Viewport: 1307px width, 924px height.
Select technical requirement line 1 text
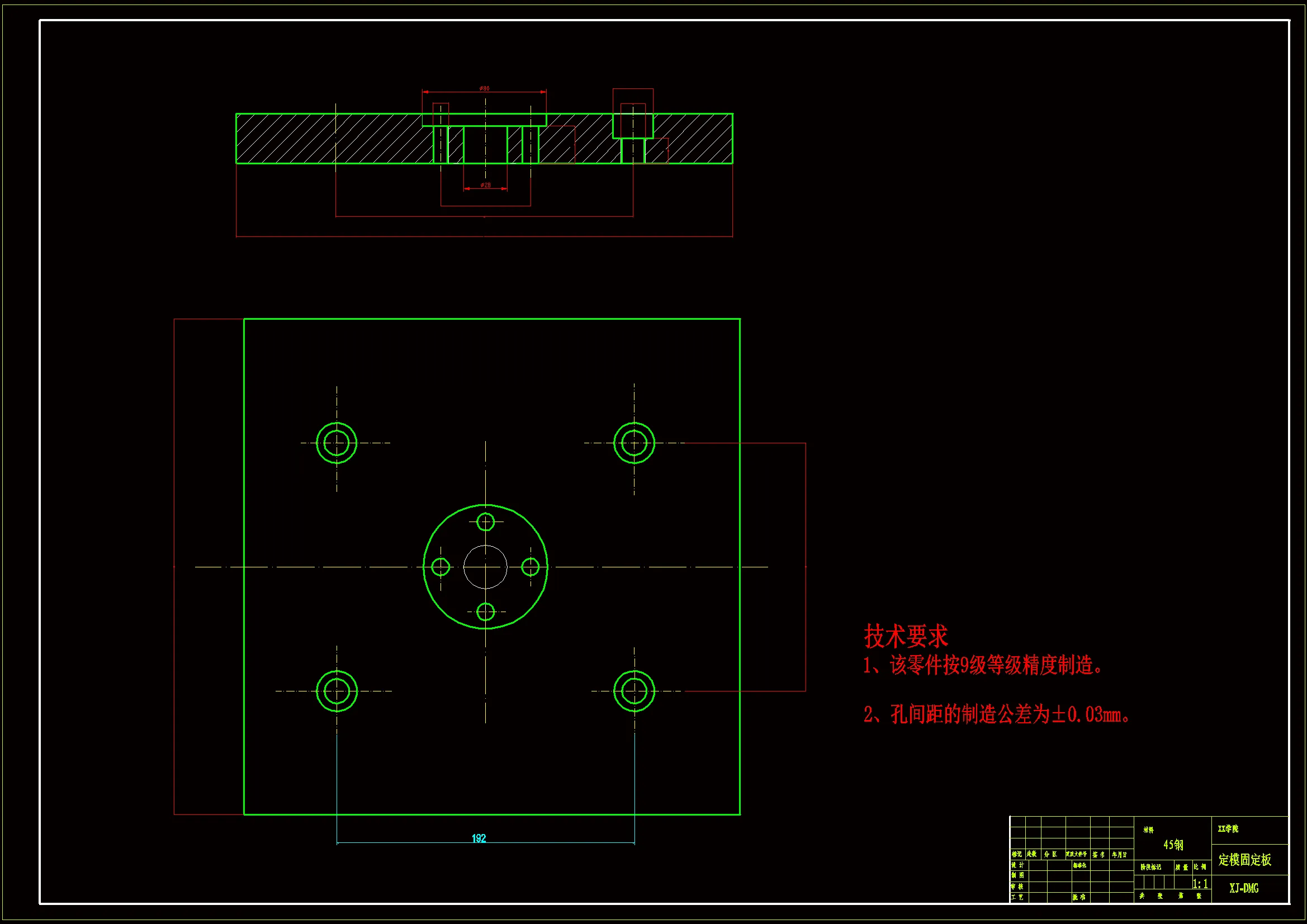tap(984, 665)
